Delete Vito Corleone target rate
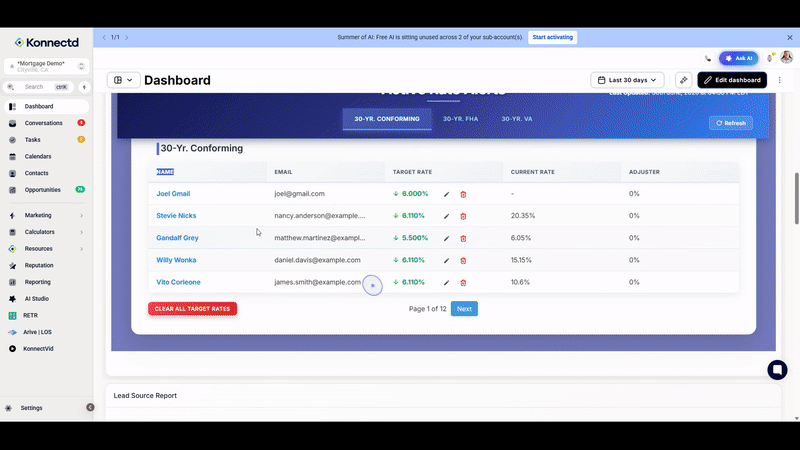 point(463,283)
